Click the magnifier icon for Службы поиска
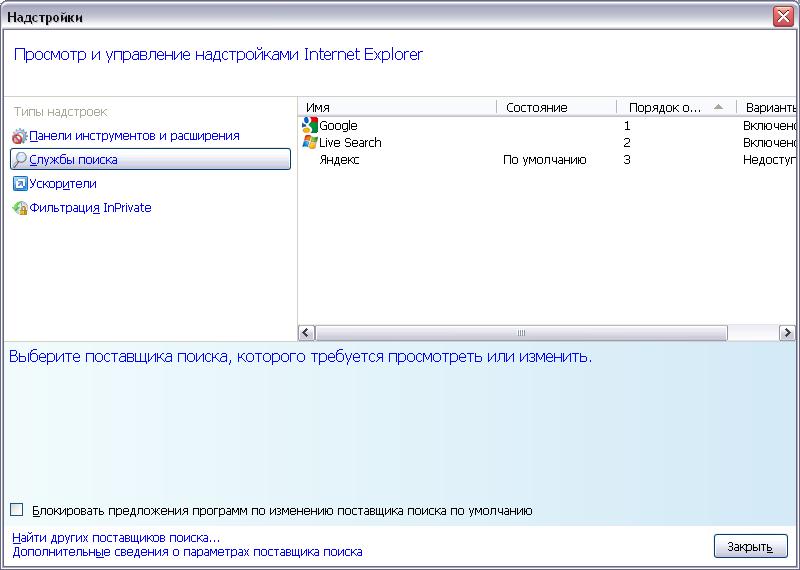 (x=20, y=159)
